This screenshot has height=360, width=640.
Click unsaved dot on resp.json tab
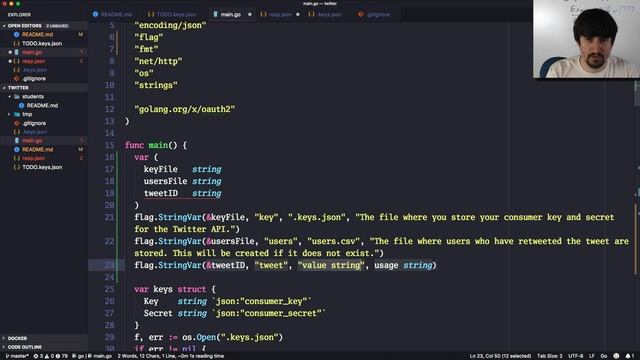pos(298,15)
